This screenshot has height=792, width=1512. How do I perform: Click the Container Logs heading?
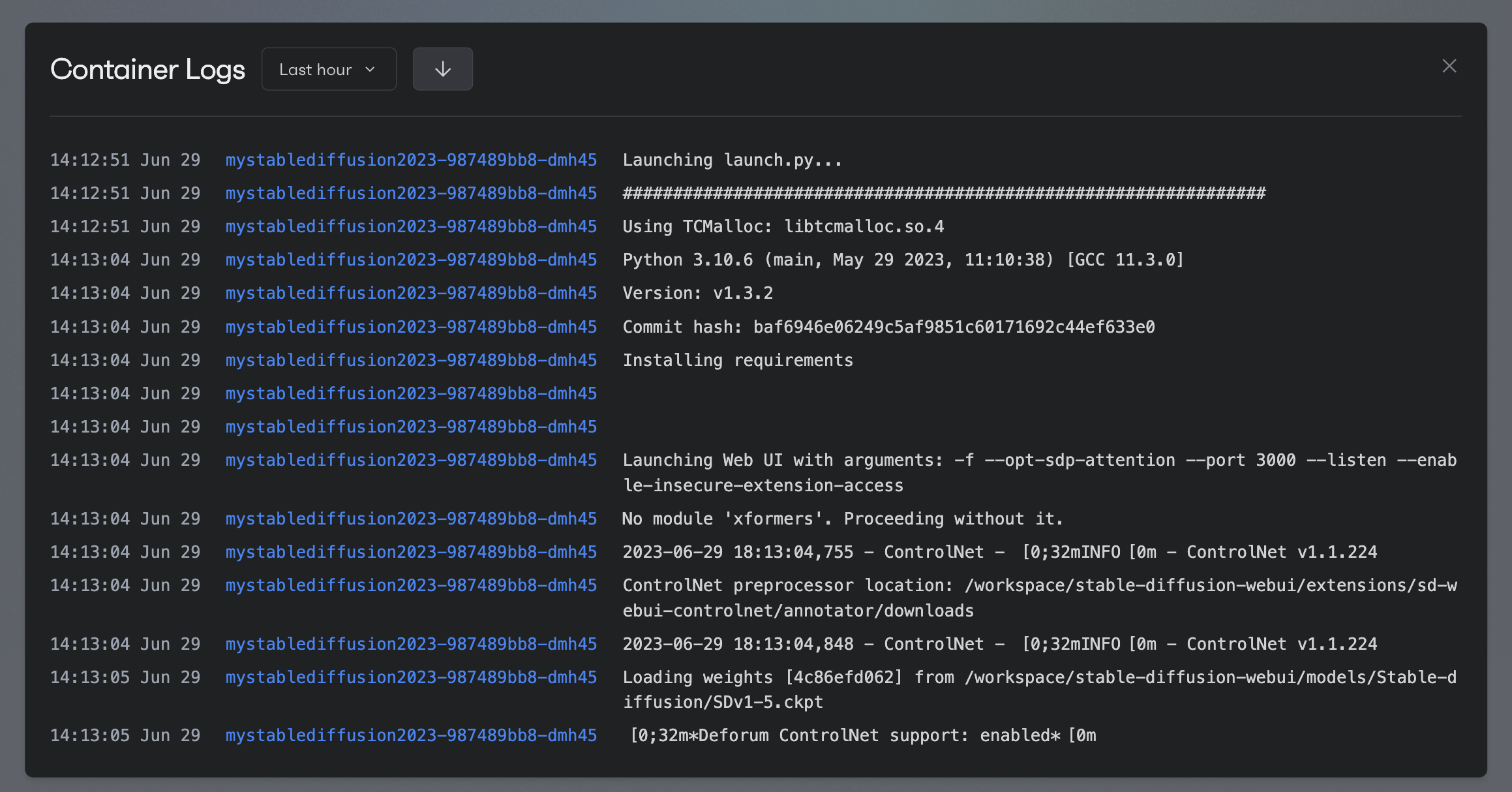[147, 69]
